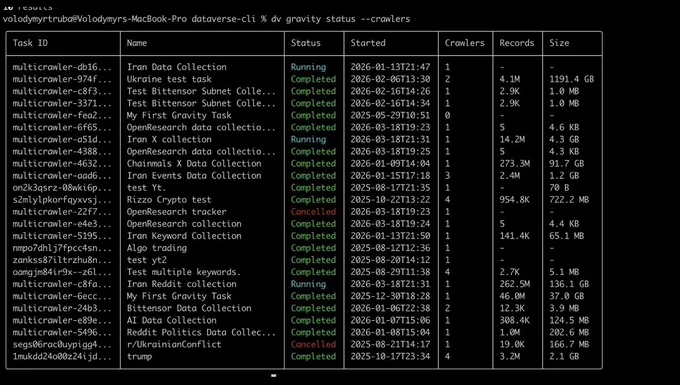Image resolution: width=680 pixels, height=385 pixels.
Task: Click task ID 'on2k3qsrz-08wki6p...'
Action: point(62,188)
